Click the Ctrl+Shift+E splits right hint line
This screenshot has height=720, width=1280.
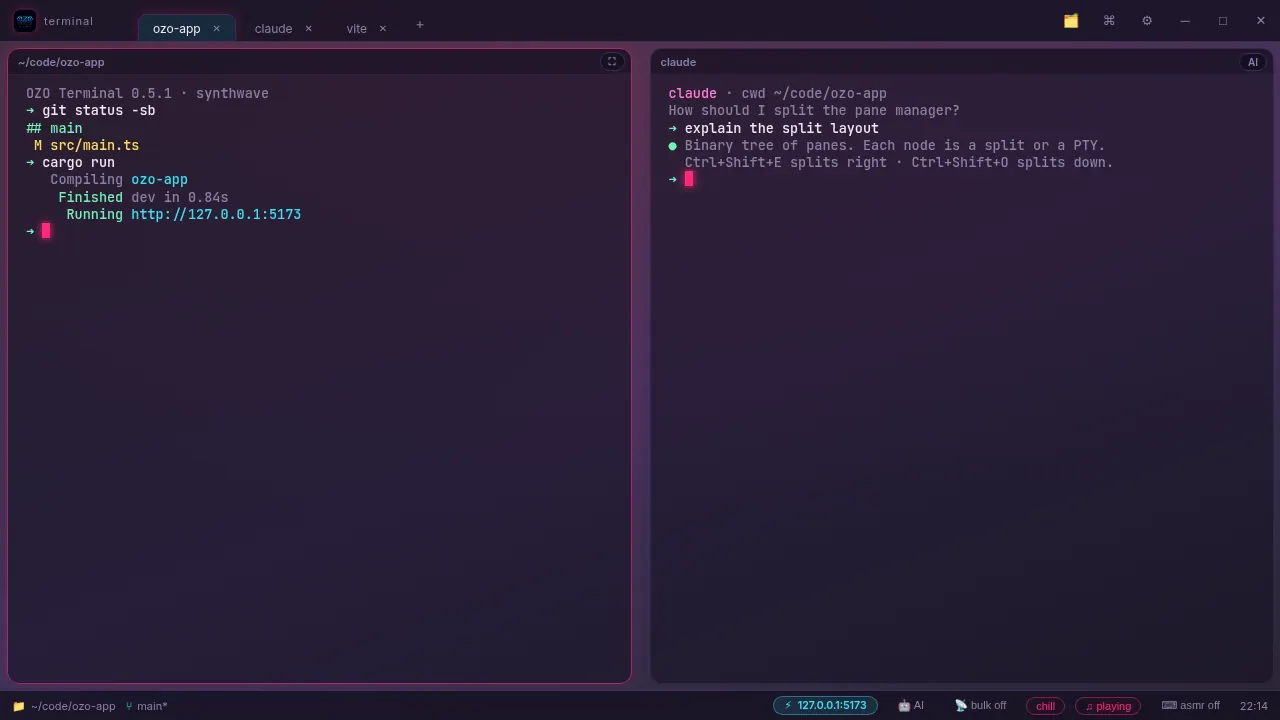click(899, 162)
